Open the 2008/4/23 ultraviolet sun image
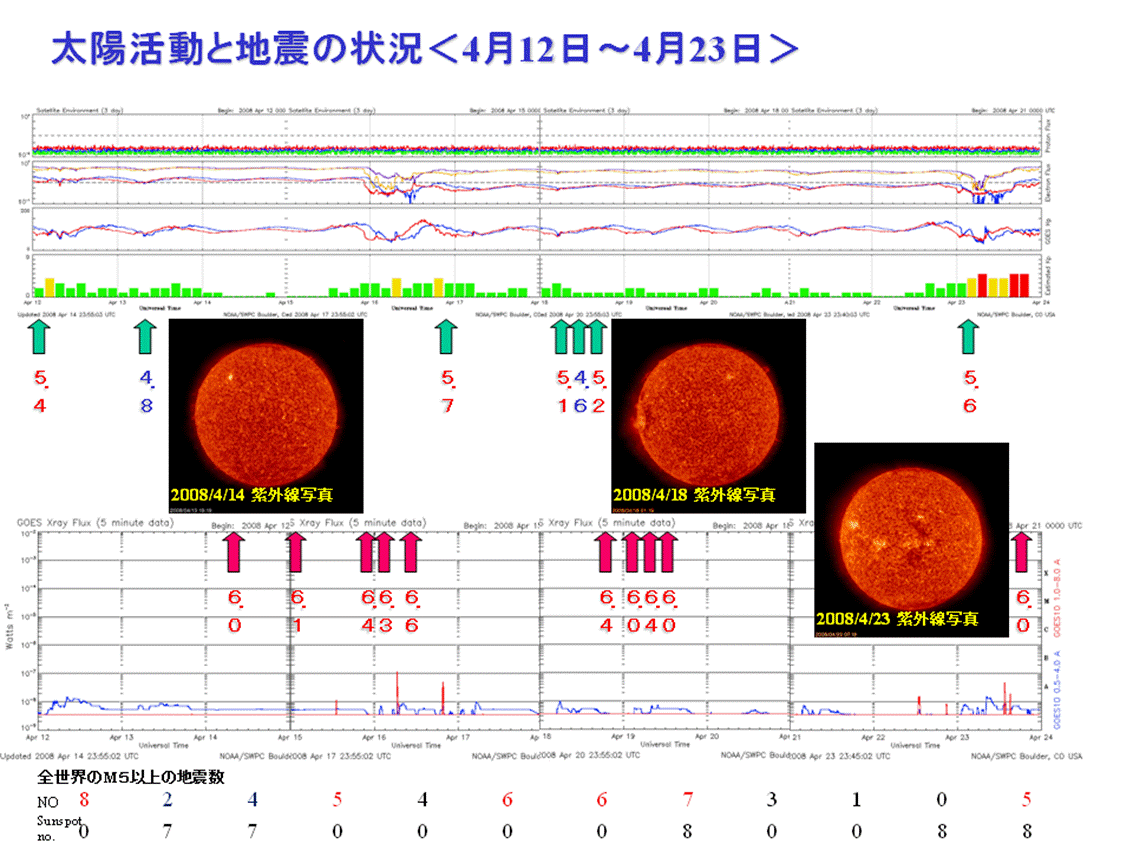 click(911, 540)
